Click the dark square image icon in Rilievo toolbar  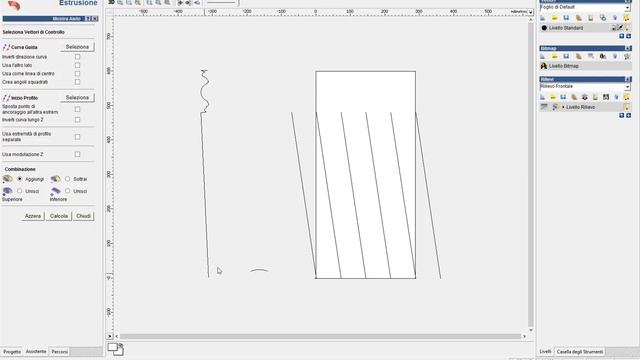606,97
